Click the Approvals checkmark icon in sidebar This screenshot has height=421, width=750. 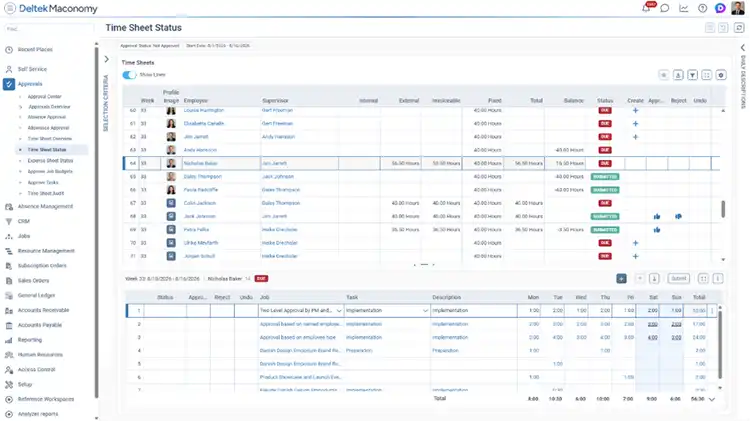(x=9, y=84)
